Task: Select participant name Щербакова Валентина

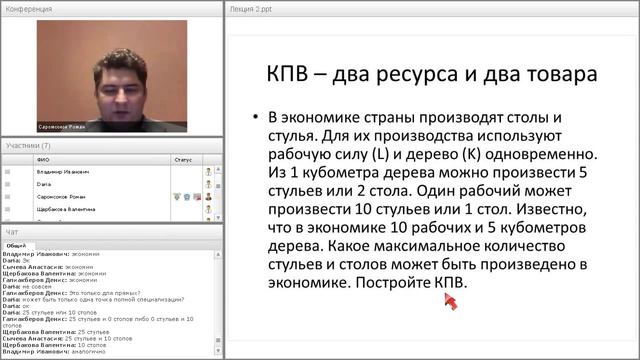Action: tap(66, 209)
